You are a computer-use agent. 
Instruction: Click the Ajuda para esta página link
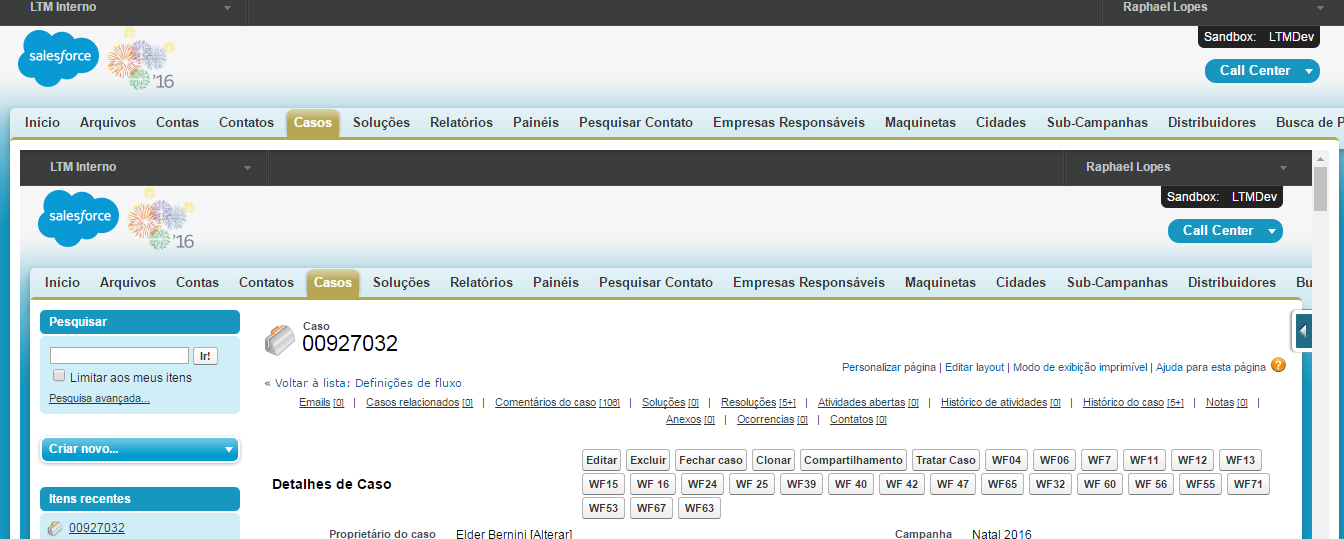1211,367
